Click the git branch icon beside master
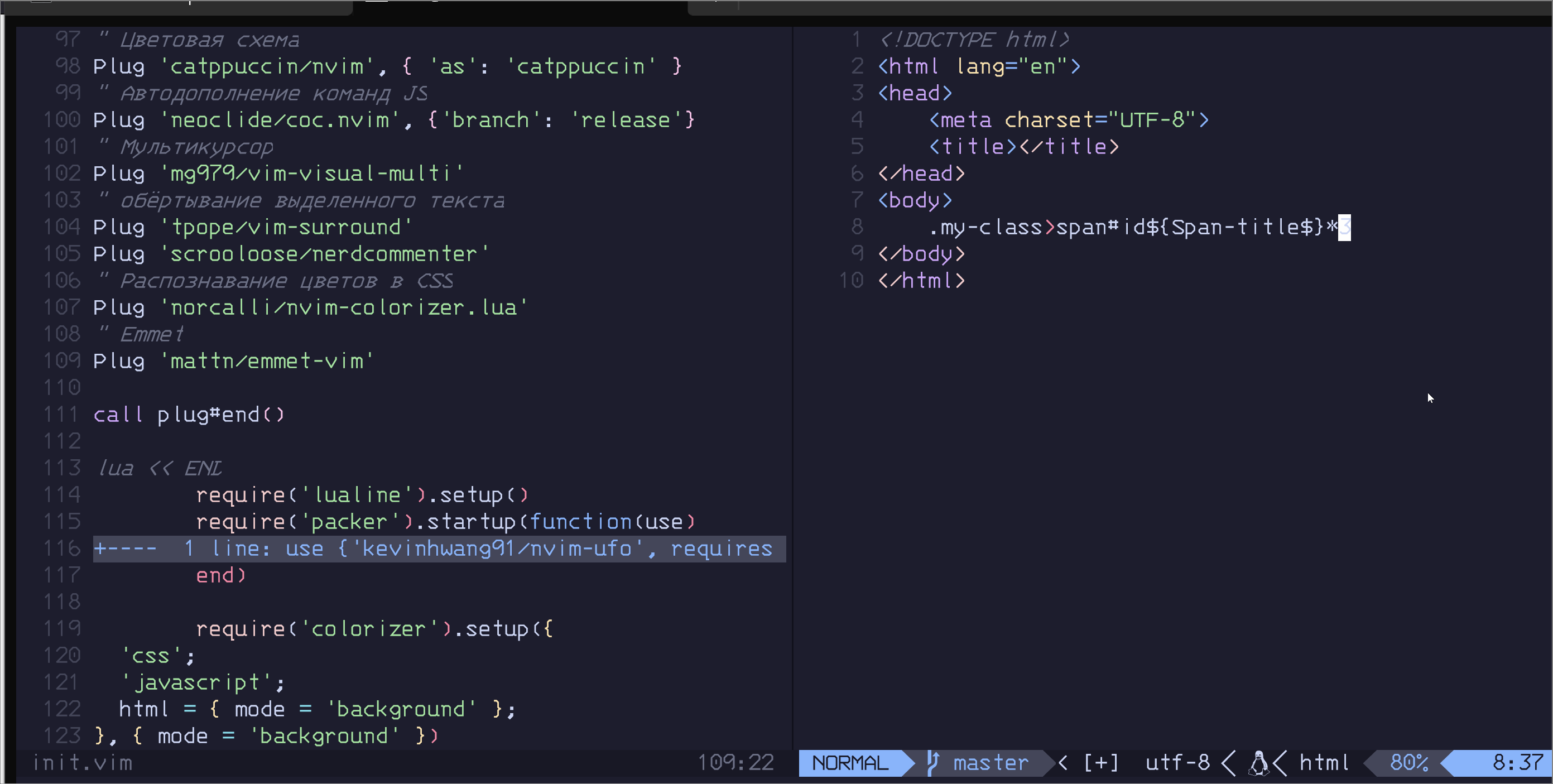 coord(932,763)
